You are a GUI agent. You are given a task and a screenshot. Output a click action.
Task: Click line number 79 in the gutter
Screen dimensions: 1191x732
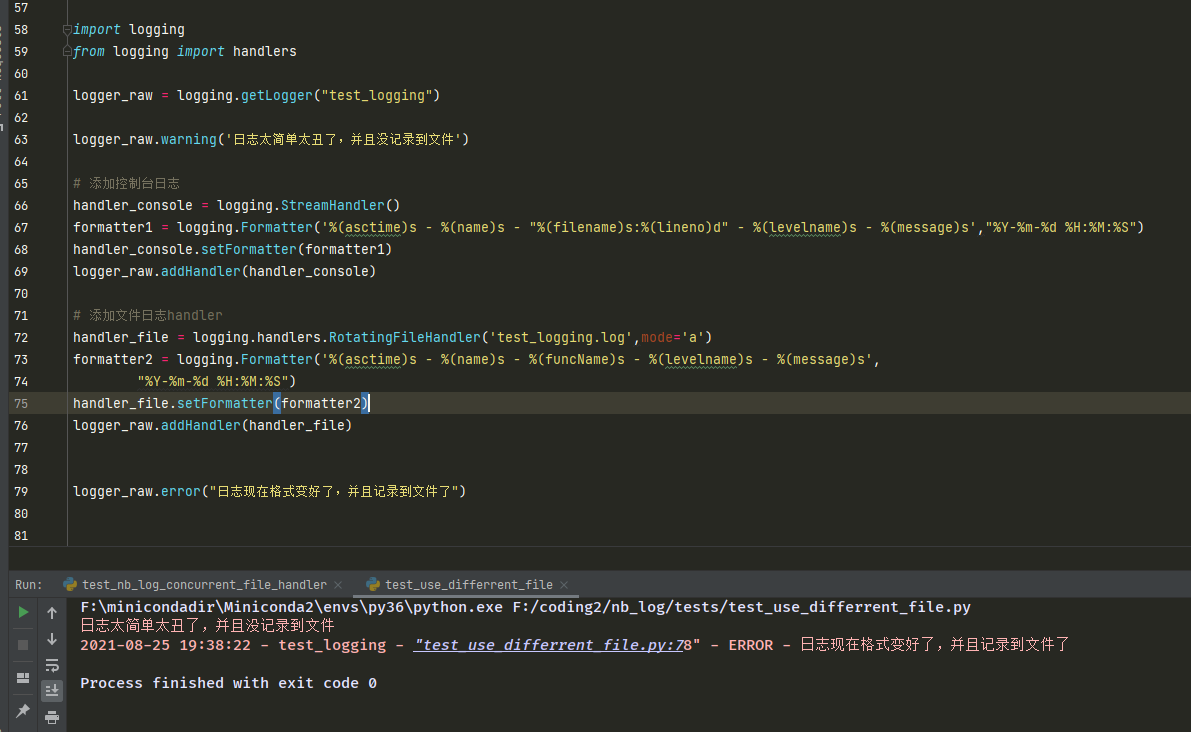click(x=22, y=492)
